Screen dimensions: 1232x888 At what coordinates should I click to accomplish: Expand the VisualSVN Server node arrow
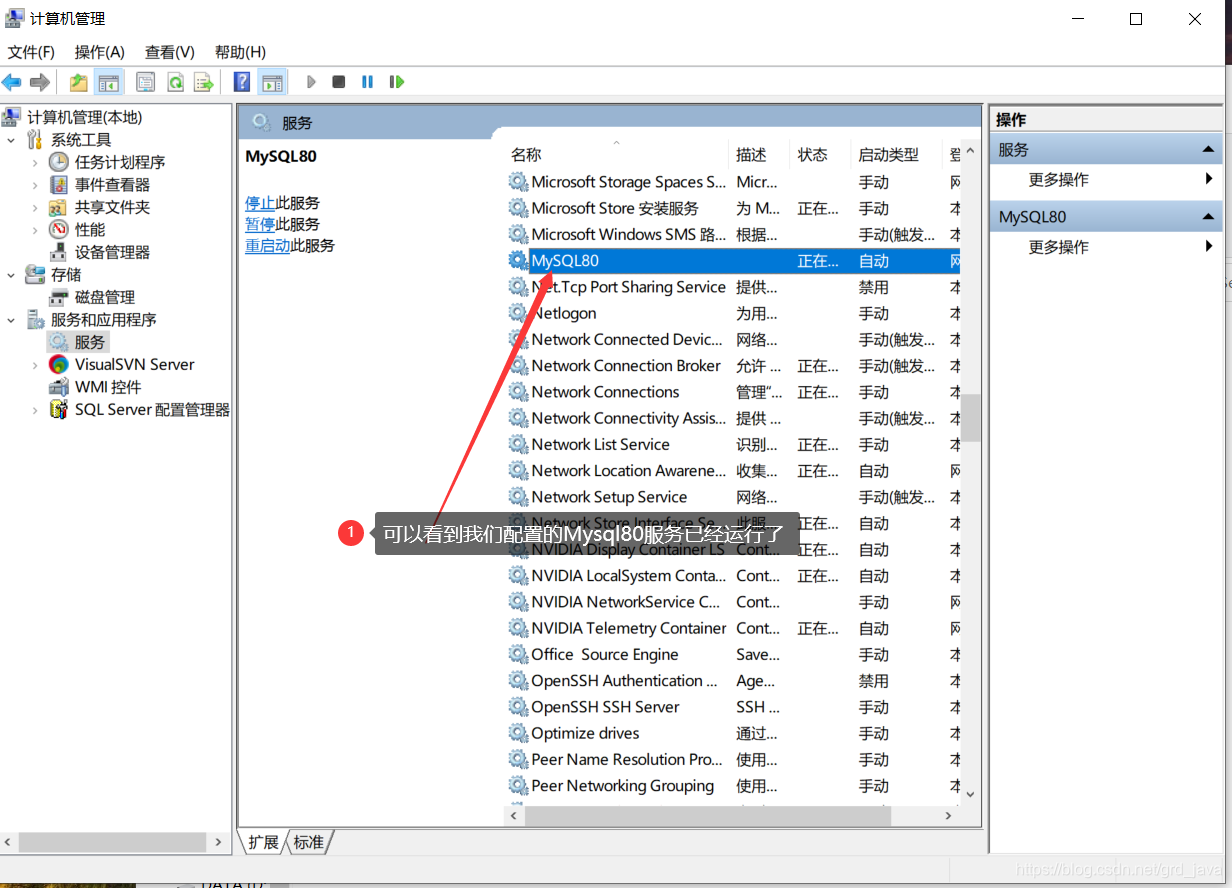(x=35, y=365)
